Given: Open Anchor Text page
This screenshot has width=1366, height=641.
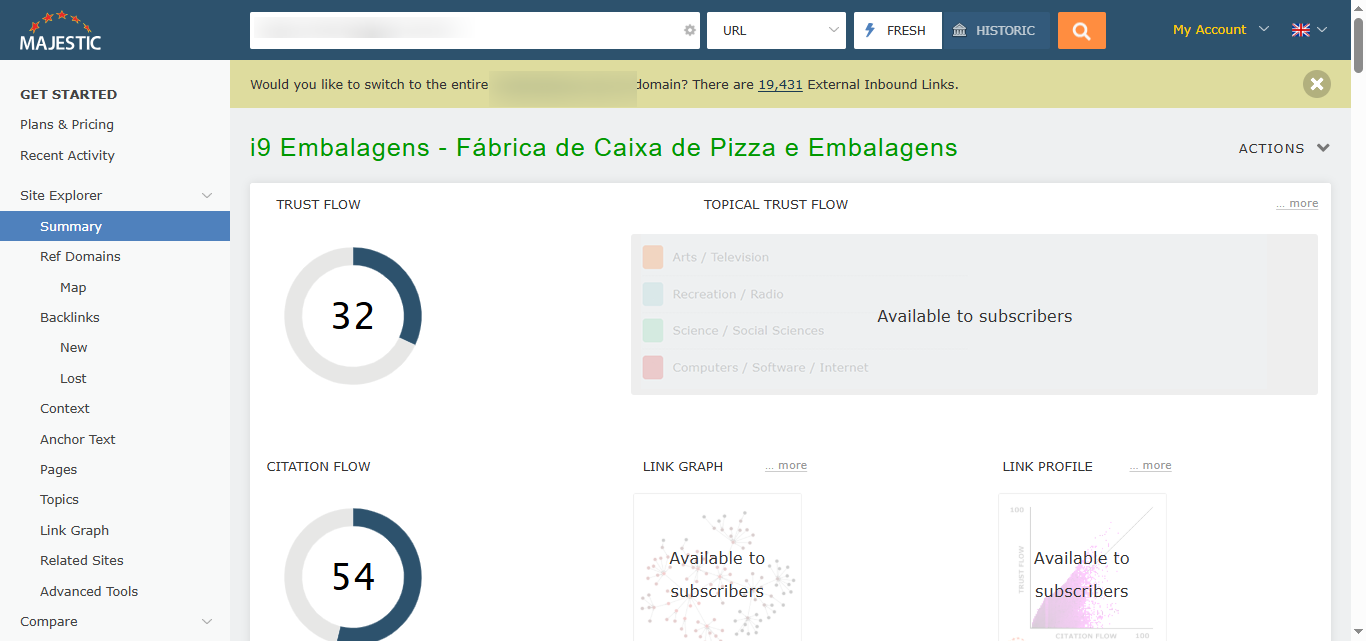Looking at the screenshot, I should (78, 440).
